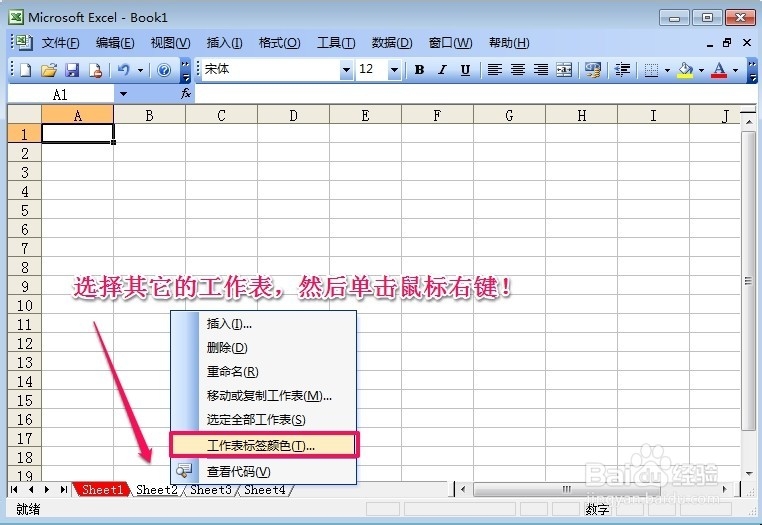Open the 数据(D) menu
This screenshot has height=525, width=762.
click(392, 43)
